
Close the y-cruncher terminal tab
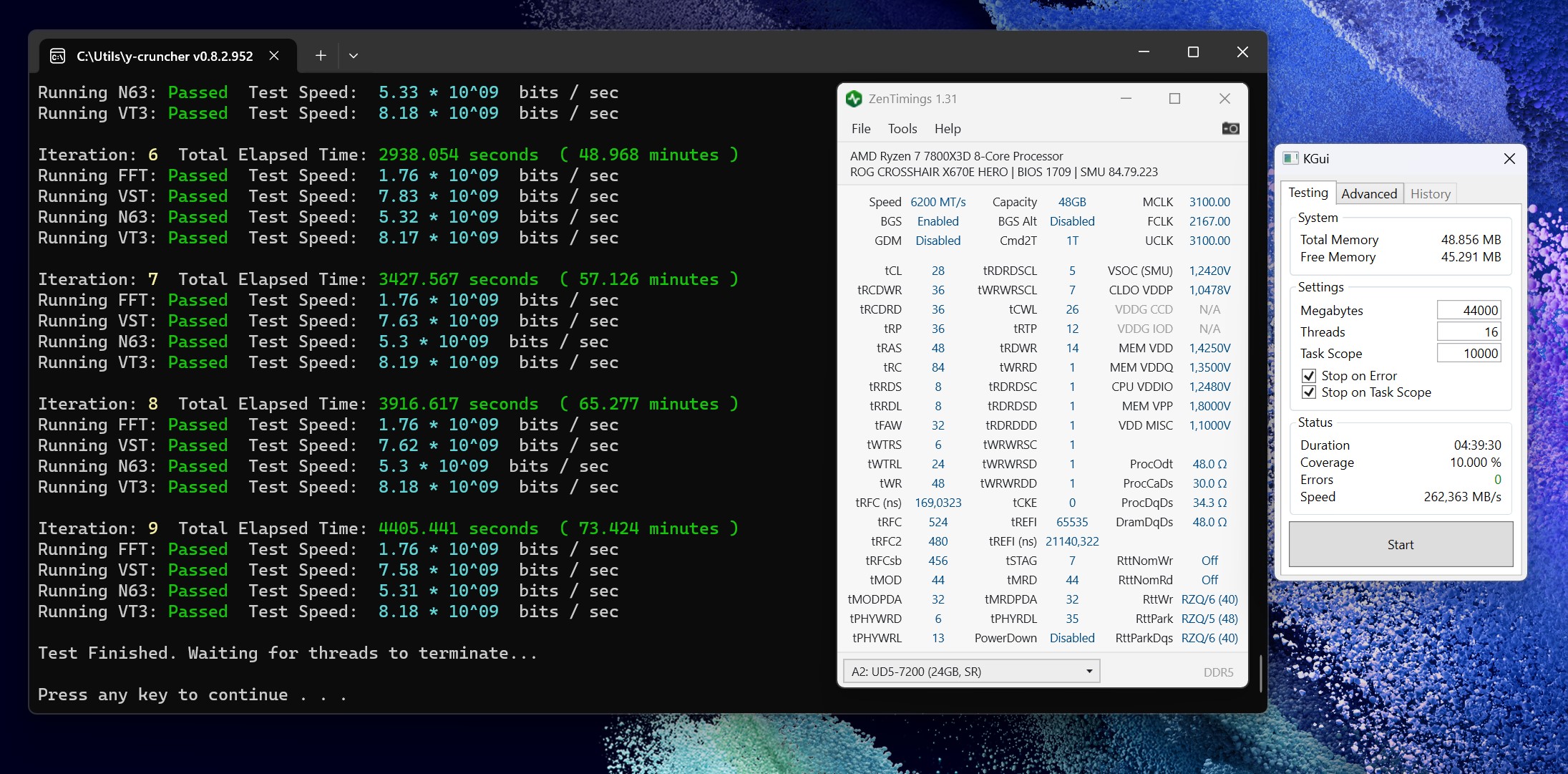click(274, 56)
